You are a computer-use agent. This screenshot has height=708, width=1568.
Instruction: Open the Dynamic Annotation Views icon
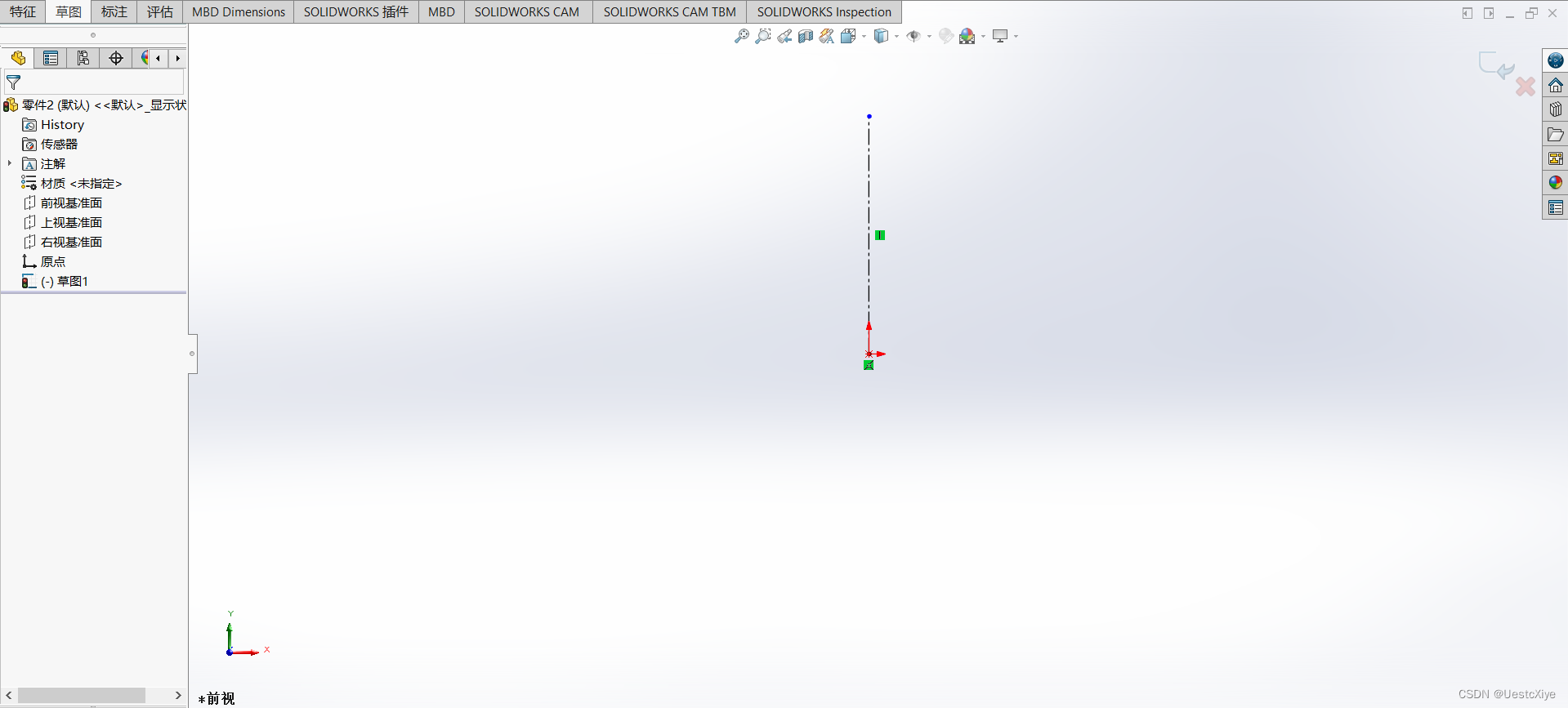click(x=827, y=36)
